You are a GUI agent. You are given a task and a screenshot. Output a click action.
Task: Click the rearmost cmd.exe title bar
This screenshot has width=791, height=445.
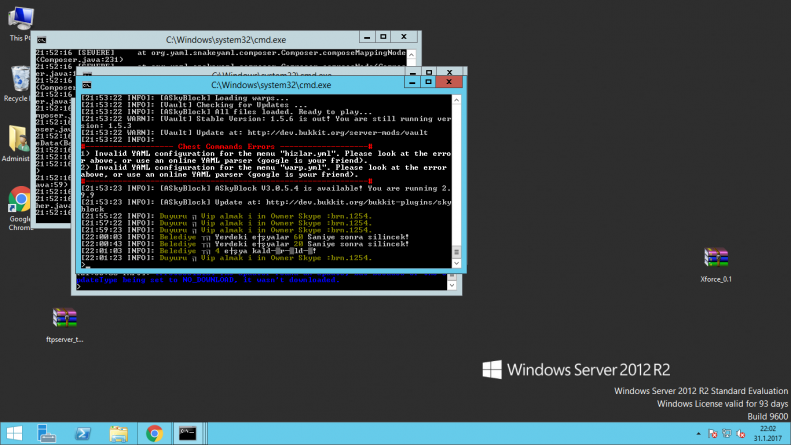click(x=225, y=39)
